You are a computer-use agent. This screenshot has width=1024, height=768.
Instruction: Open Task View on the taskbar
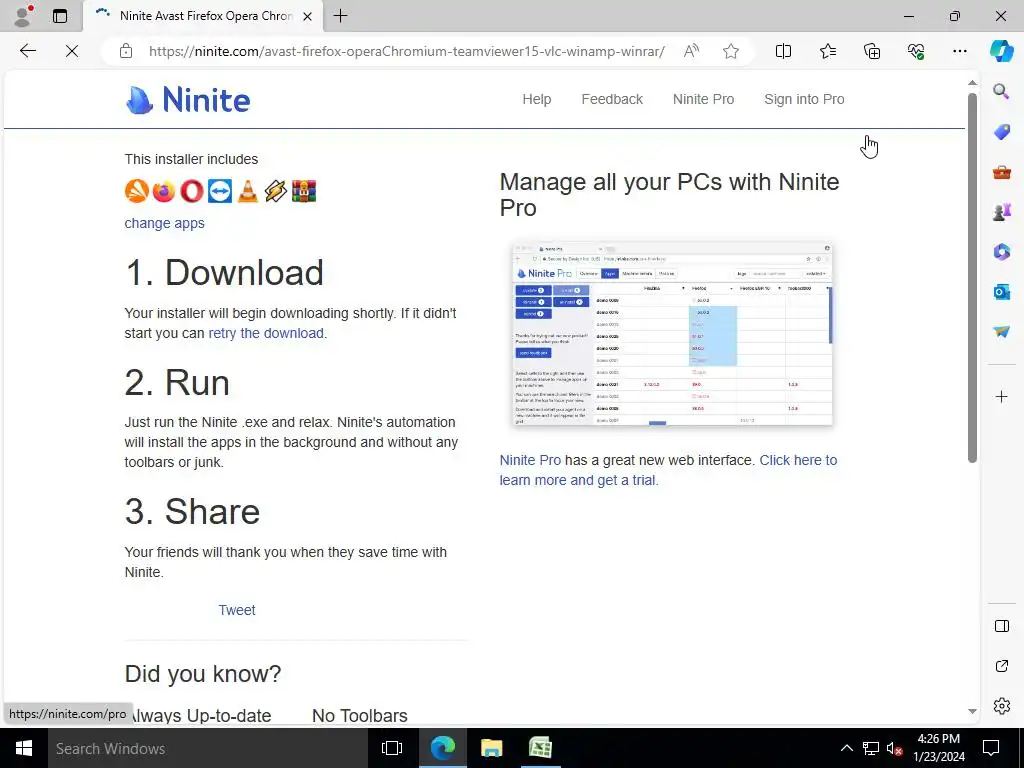(392, 748)
